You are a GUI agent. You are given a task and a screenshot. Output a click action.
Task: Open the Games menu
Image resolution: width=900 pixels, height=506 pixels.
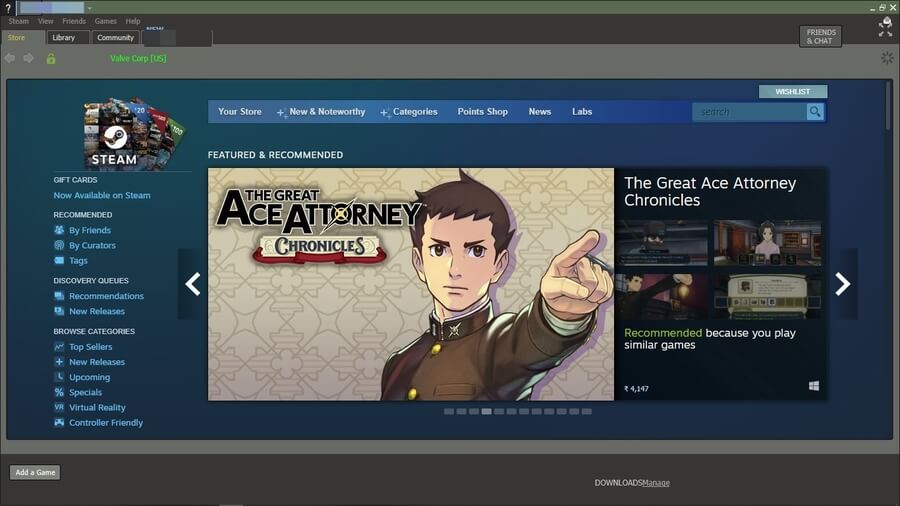105,21
